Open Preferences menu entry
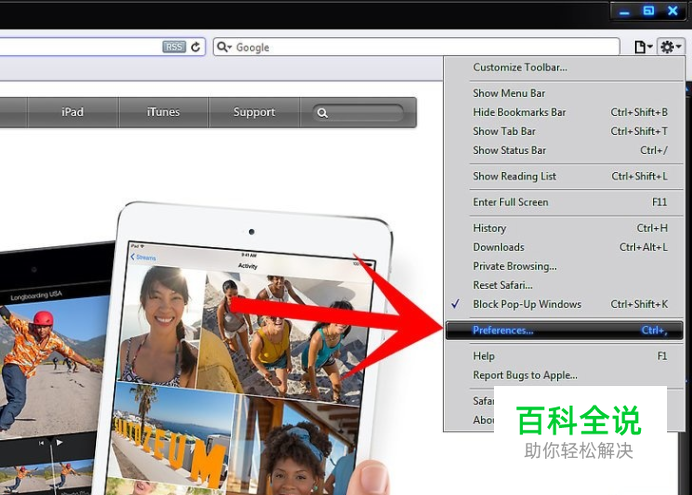 564,330
